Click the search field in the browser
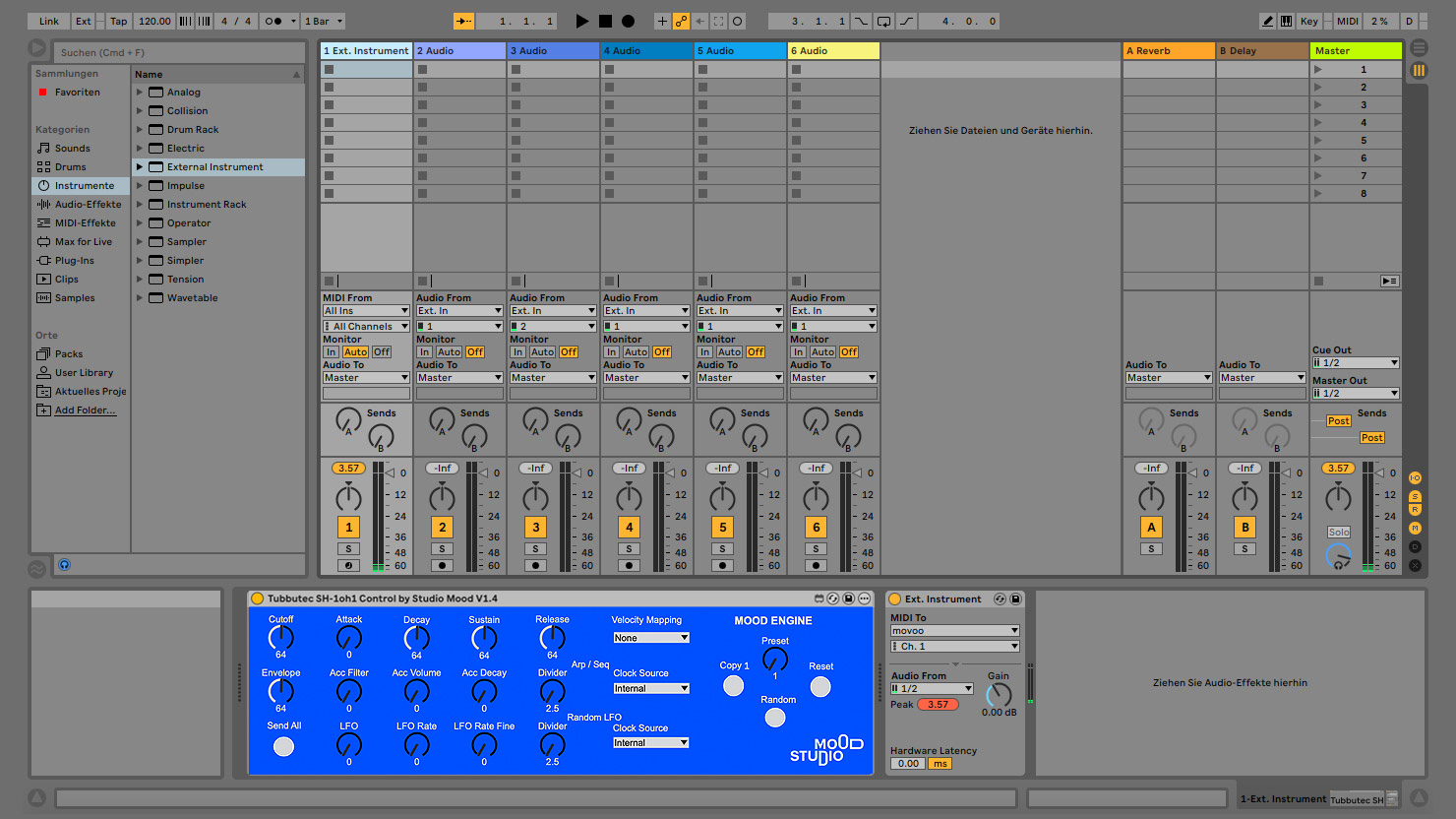1456x819 pixels. tap(177, 50)
